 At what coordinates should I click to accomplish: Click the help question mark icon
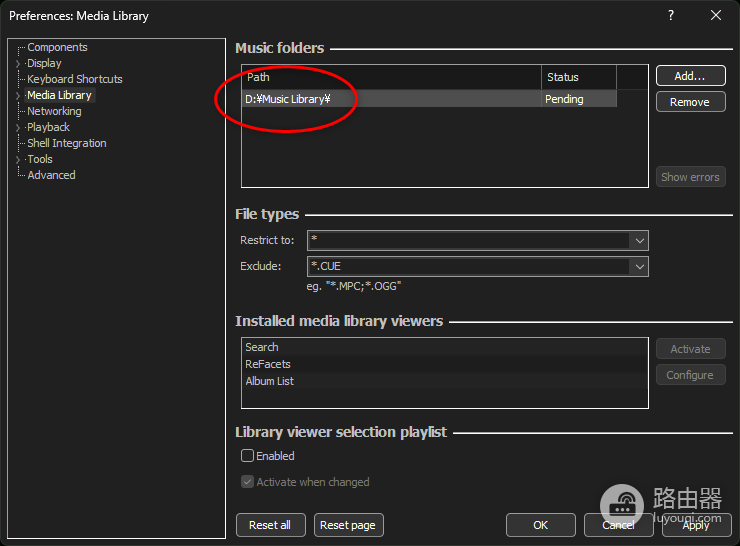point(671,16)
